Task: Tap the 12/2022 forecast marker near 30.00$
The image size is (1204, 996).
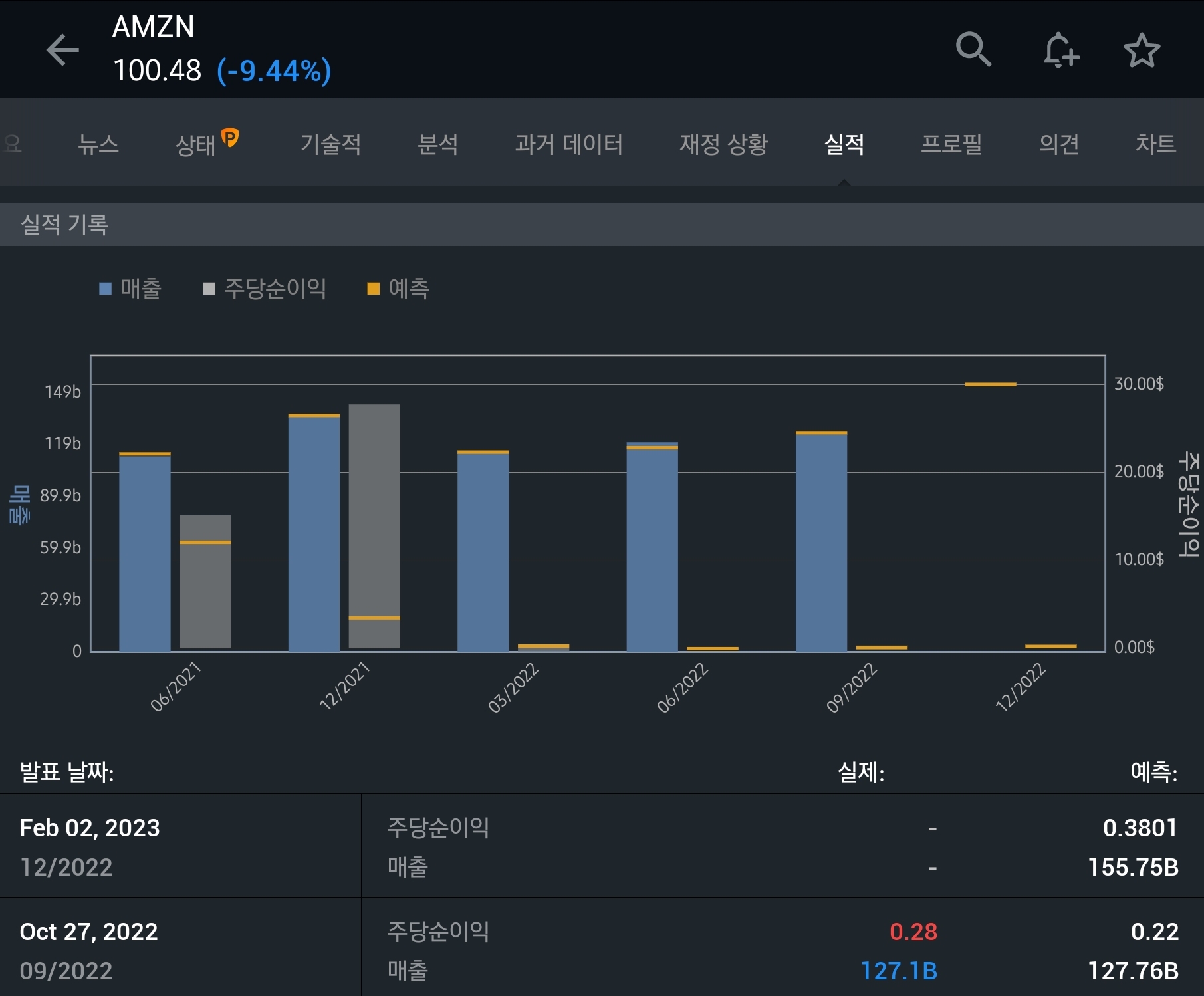Action: 991,384
